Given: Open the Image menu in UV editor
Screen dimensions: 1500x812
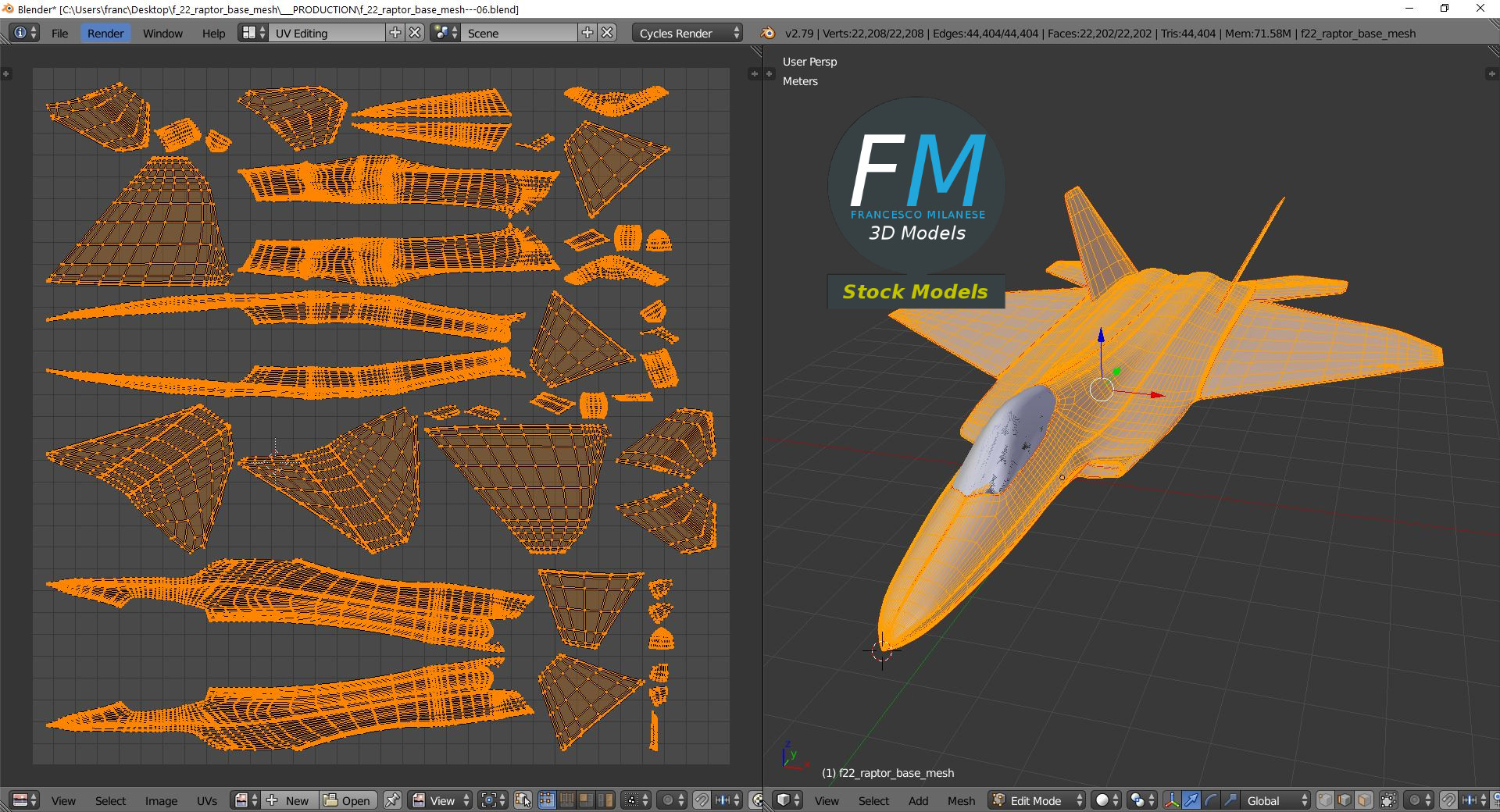Looking at the screenshot, I should [161, 800].
